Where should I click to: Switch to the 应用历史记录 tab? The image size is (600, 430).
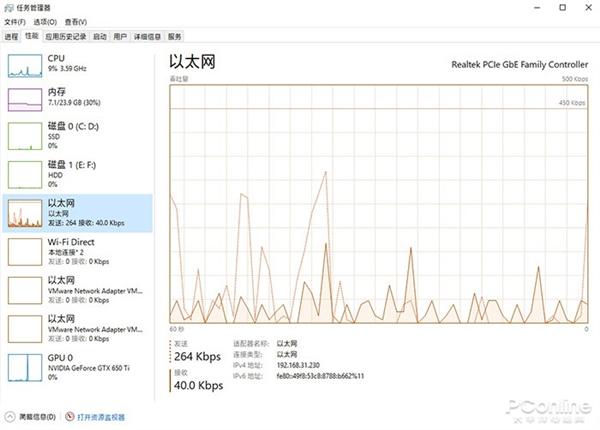pos(66,37)
